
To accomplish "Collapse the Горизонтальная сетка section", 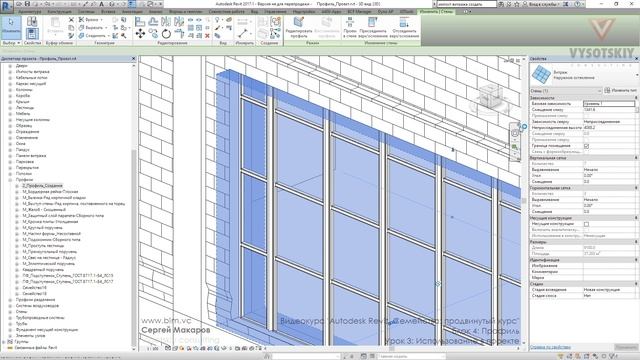I will click(636, 188).
